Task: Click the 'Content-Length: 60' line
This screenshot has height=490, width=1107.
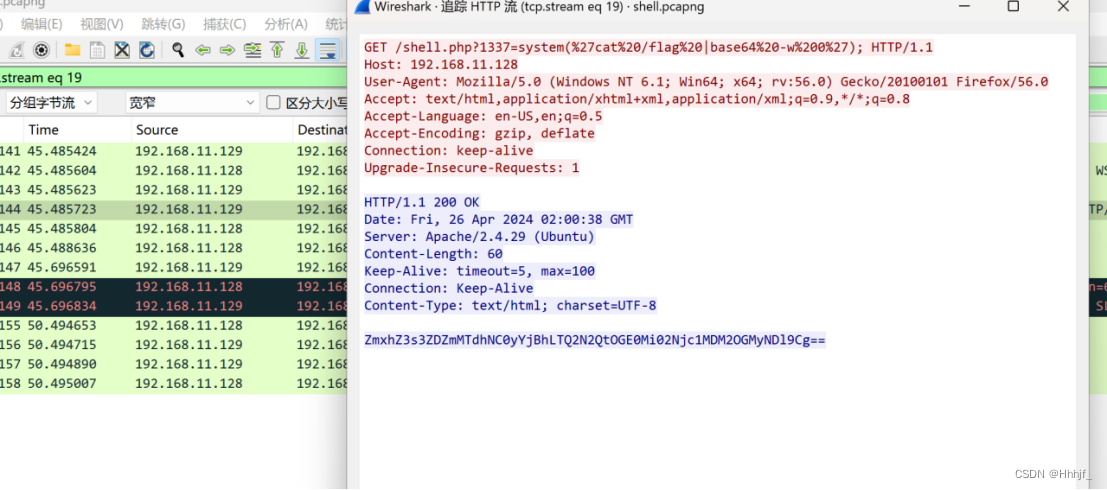Action: (433, 254)
